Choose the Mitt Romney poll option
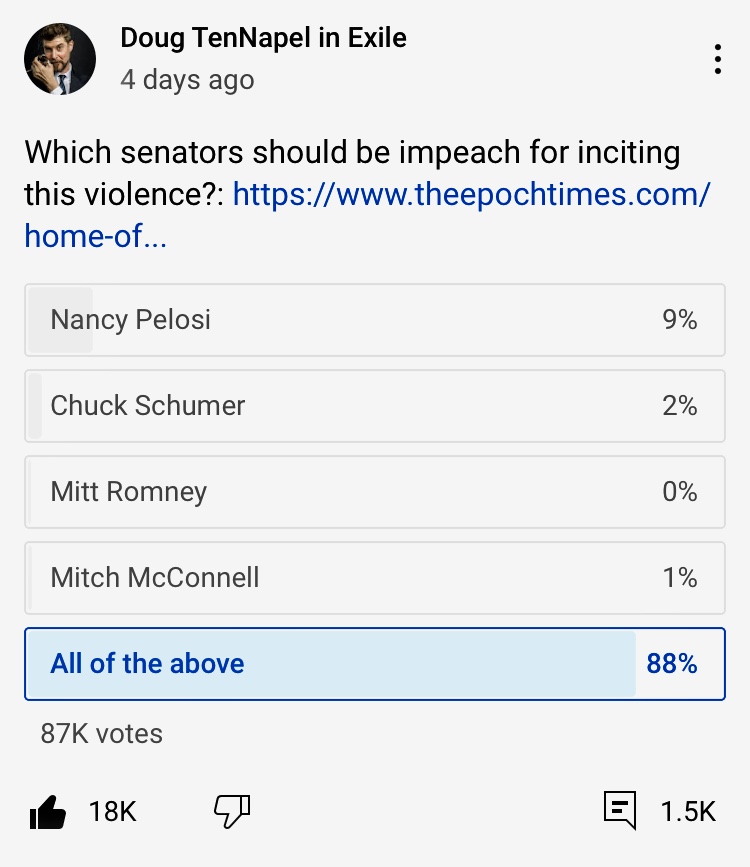 tap(374, 492)
